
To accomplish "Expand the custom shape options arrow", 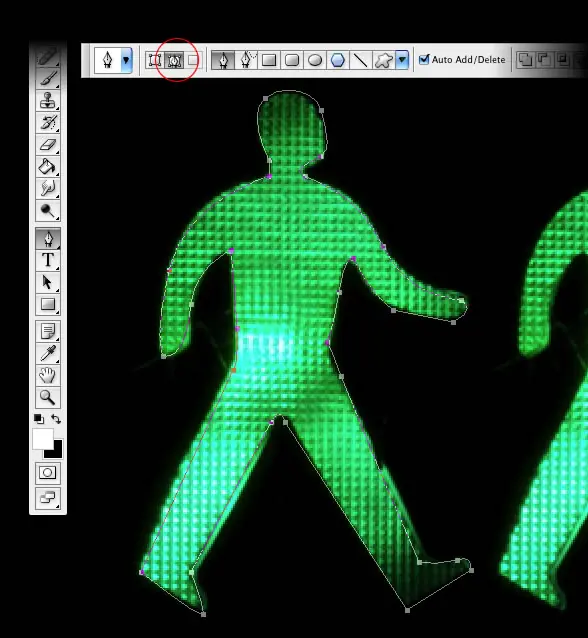I will point(402,60).
